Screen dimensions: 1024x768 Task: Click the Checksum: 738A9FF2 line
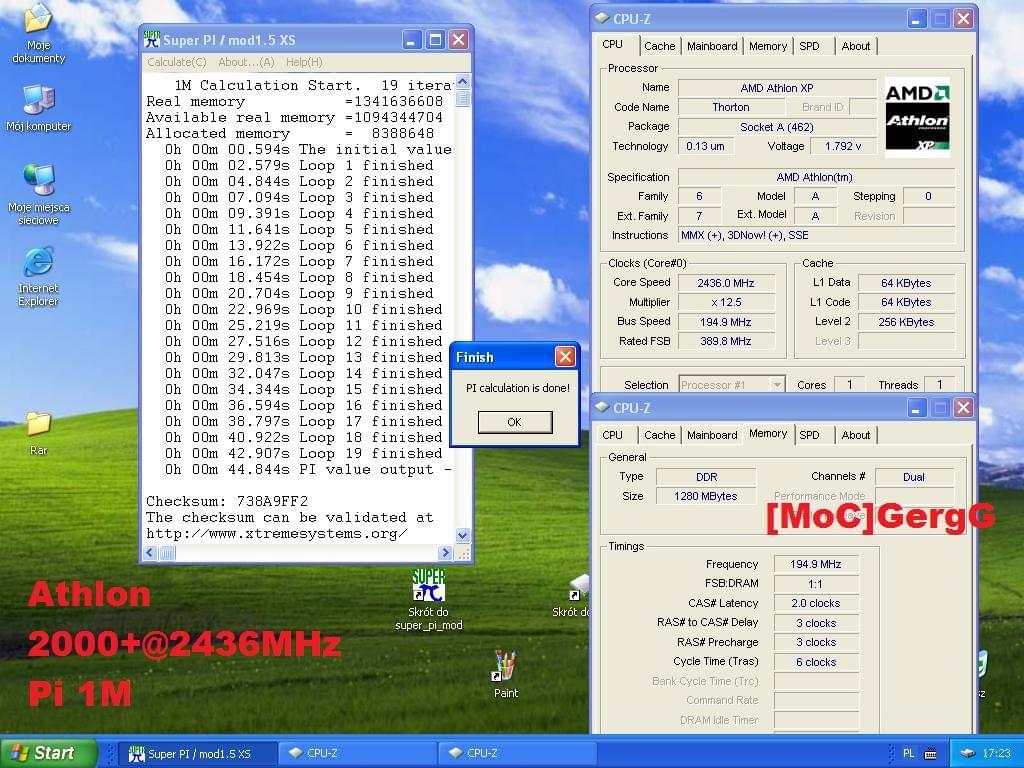227,502
